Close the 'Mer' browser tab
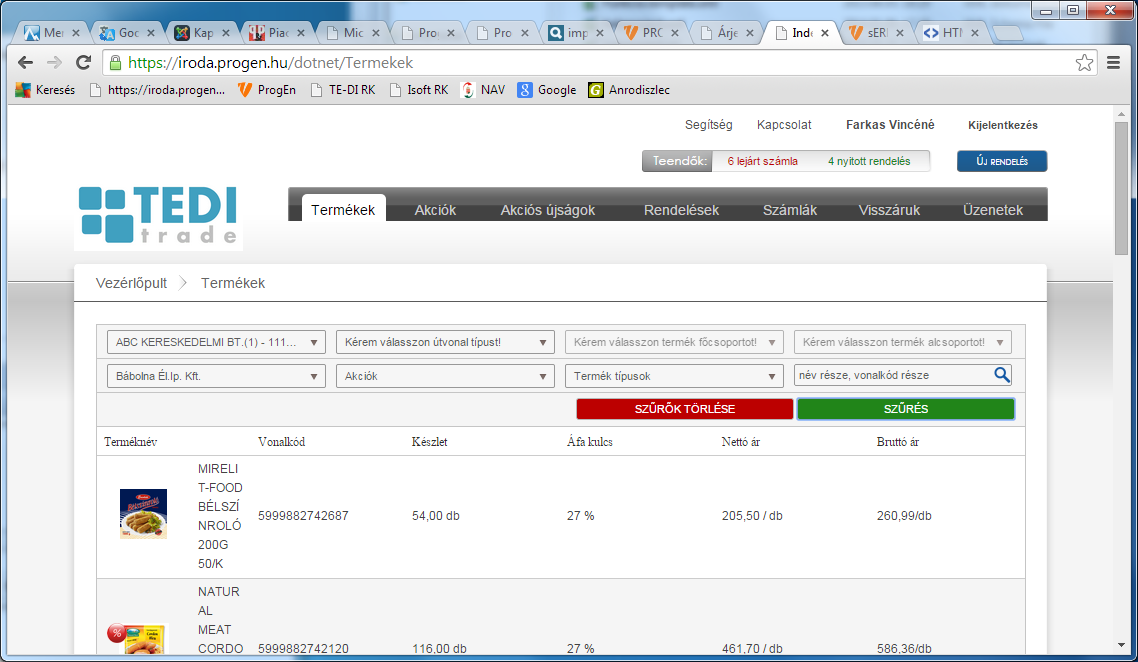 pos(75,33)
